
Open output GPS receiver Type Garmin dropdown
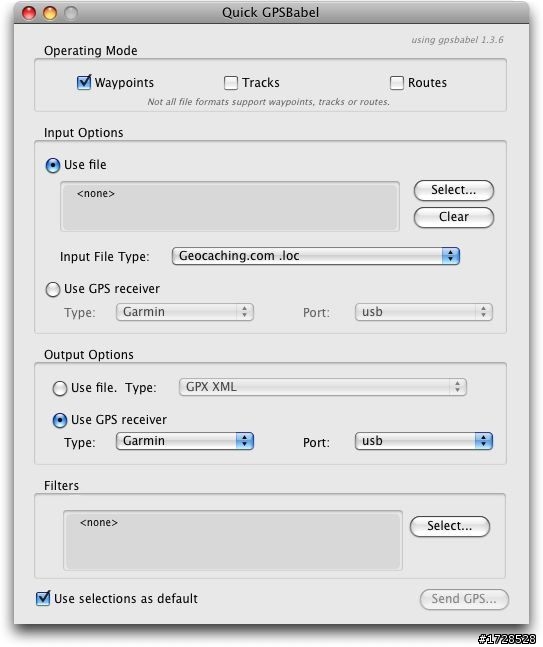pos(185,441)
